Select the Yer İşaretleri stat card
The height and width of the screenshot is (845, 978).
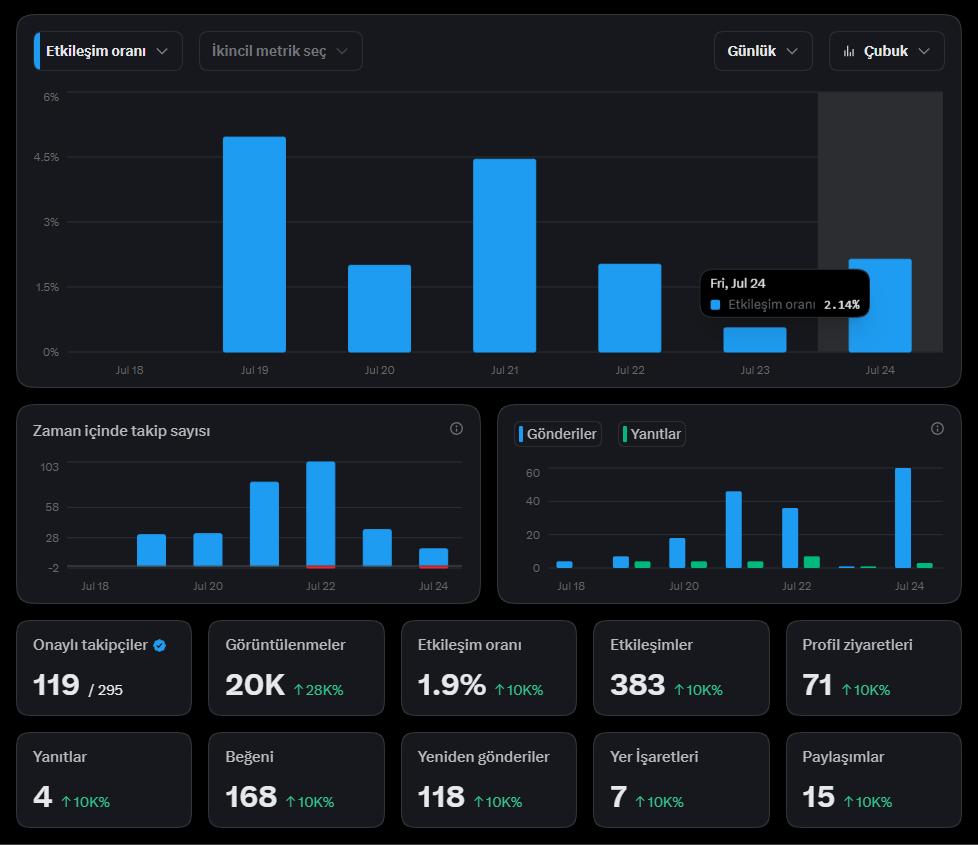(x=681, y=780)
